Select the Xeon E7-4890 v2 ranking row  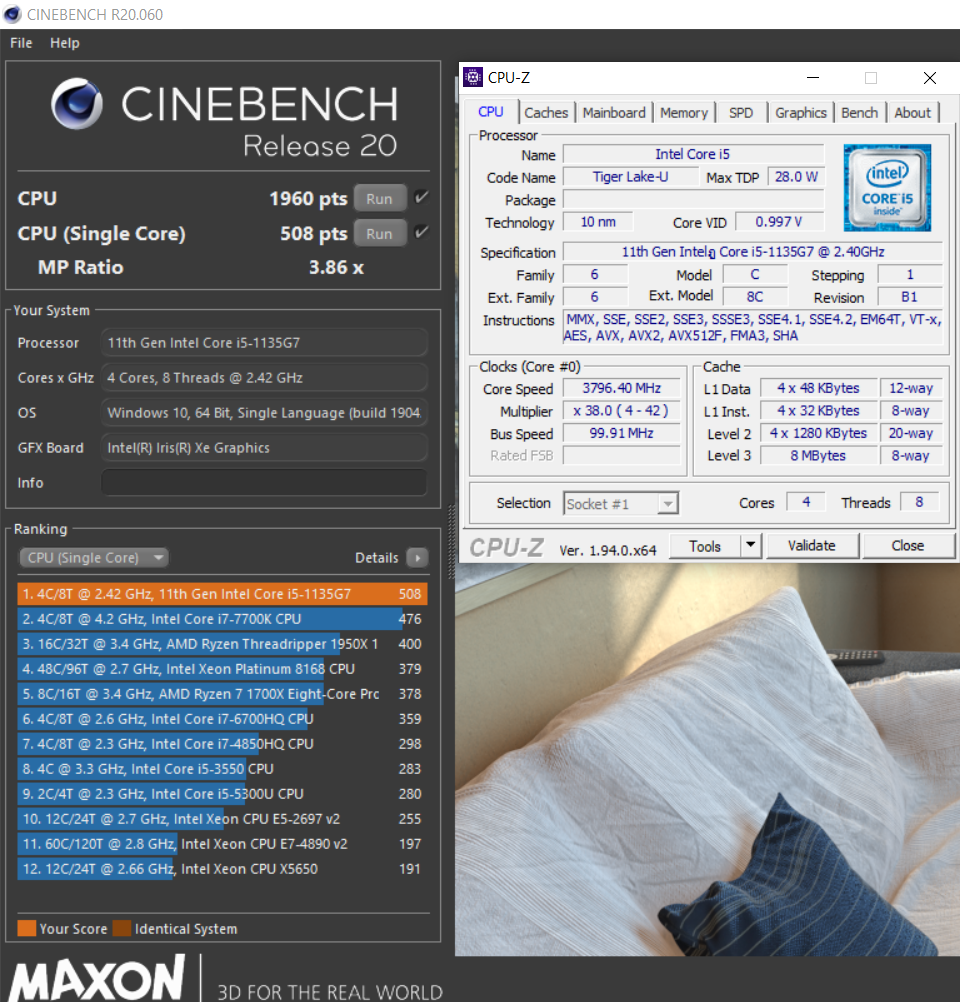pyautogui.click(x=222, y=844)
